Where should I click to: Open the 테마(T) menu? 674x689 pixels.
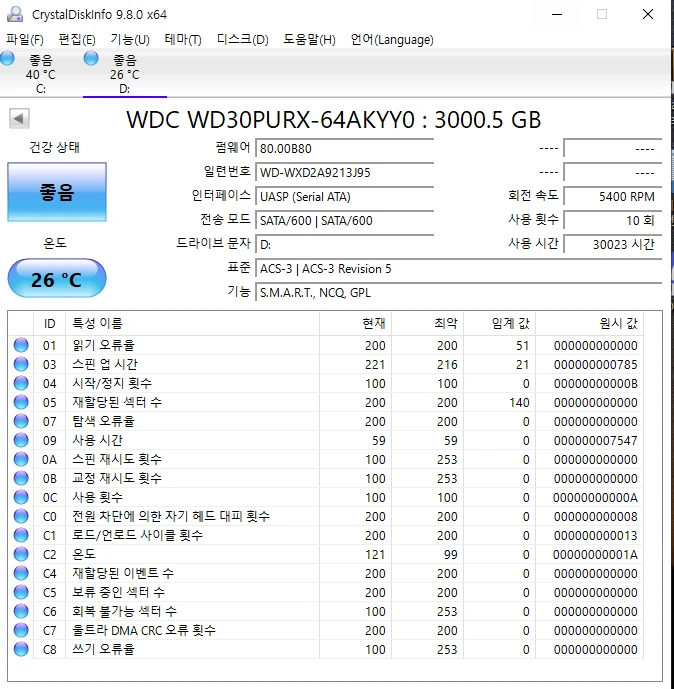[183, 40]
